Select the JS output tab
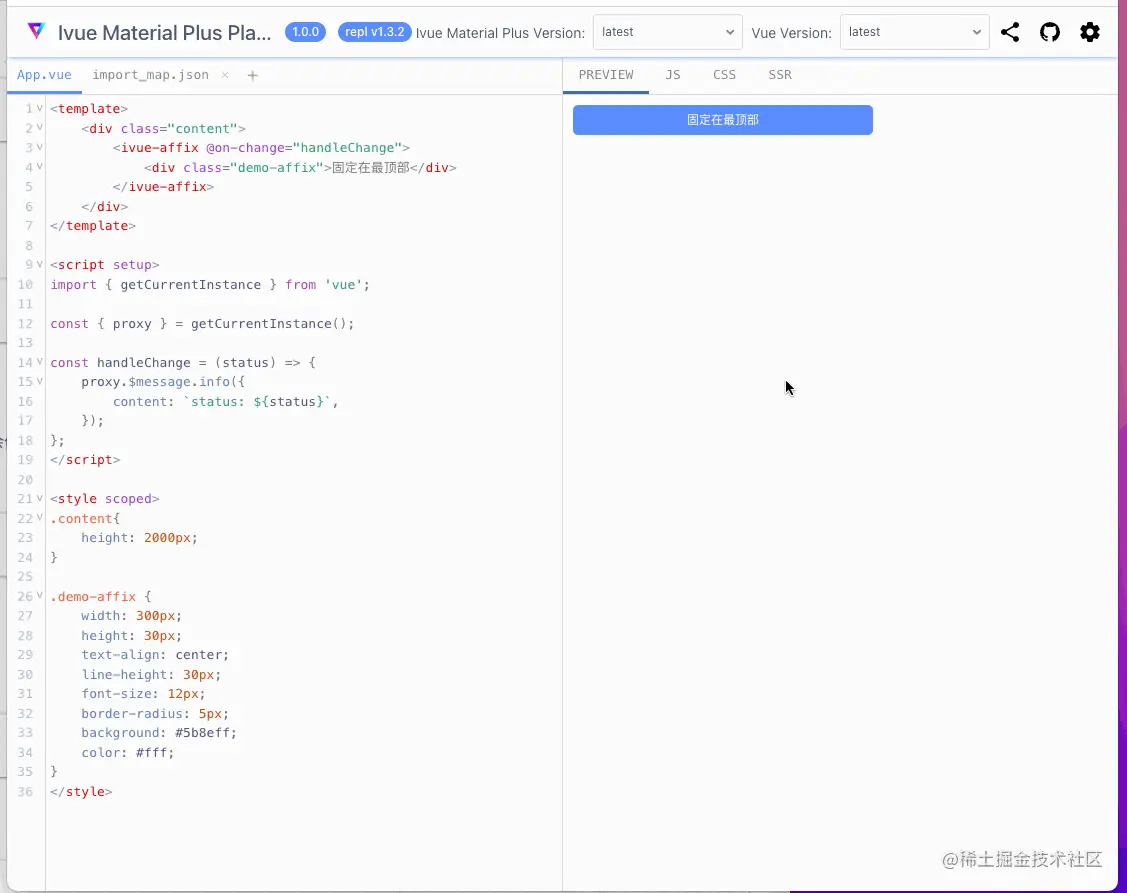The height and width of the screenshot is (893, 1127). [x=673, y=75]
